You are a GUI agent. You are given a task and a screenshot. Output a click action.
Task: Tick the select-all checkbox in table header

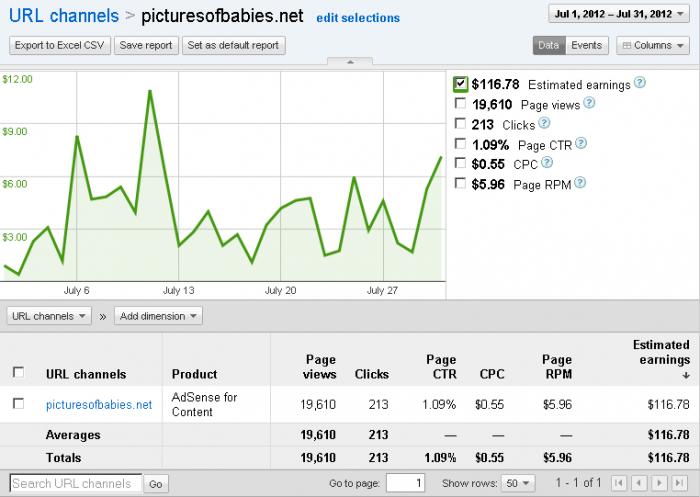pos(18,372)
